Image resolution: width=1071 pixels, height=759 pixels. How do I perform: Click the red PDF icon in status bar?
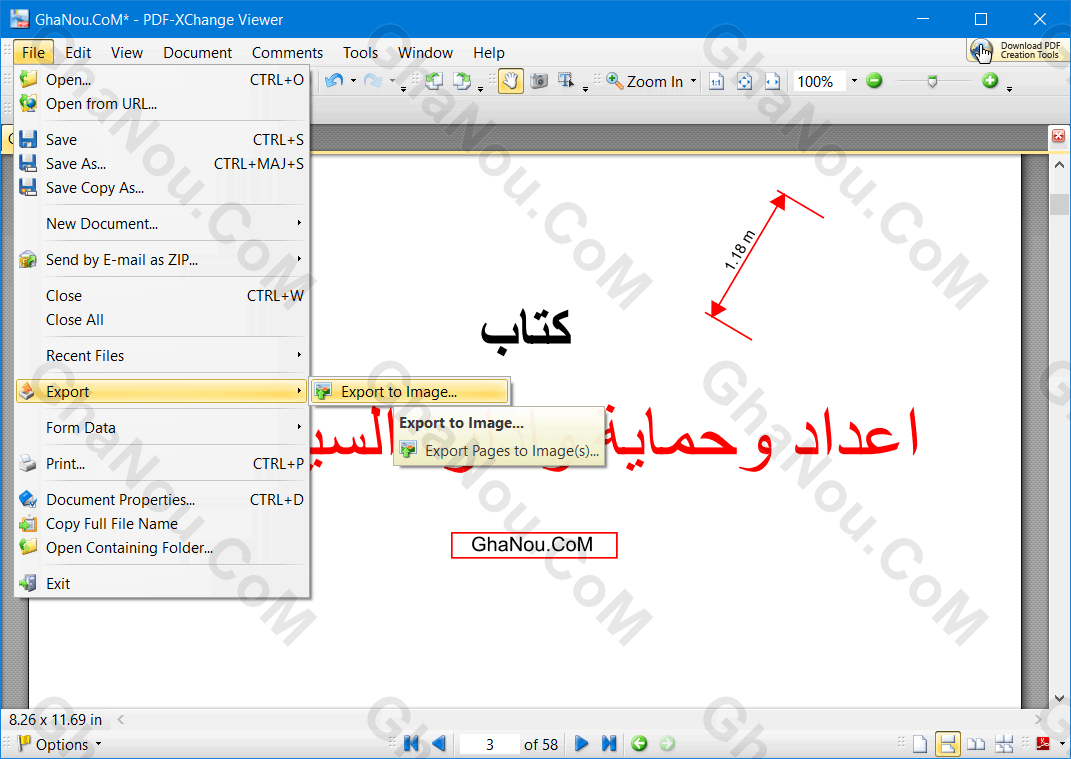click(x=1043, y=743)
